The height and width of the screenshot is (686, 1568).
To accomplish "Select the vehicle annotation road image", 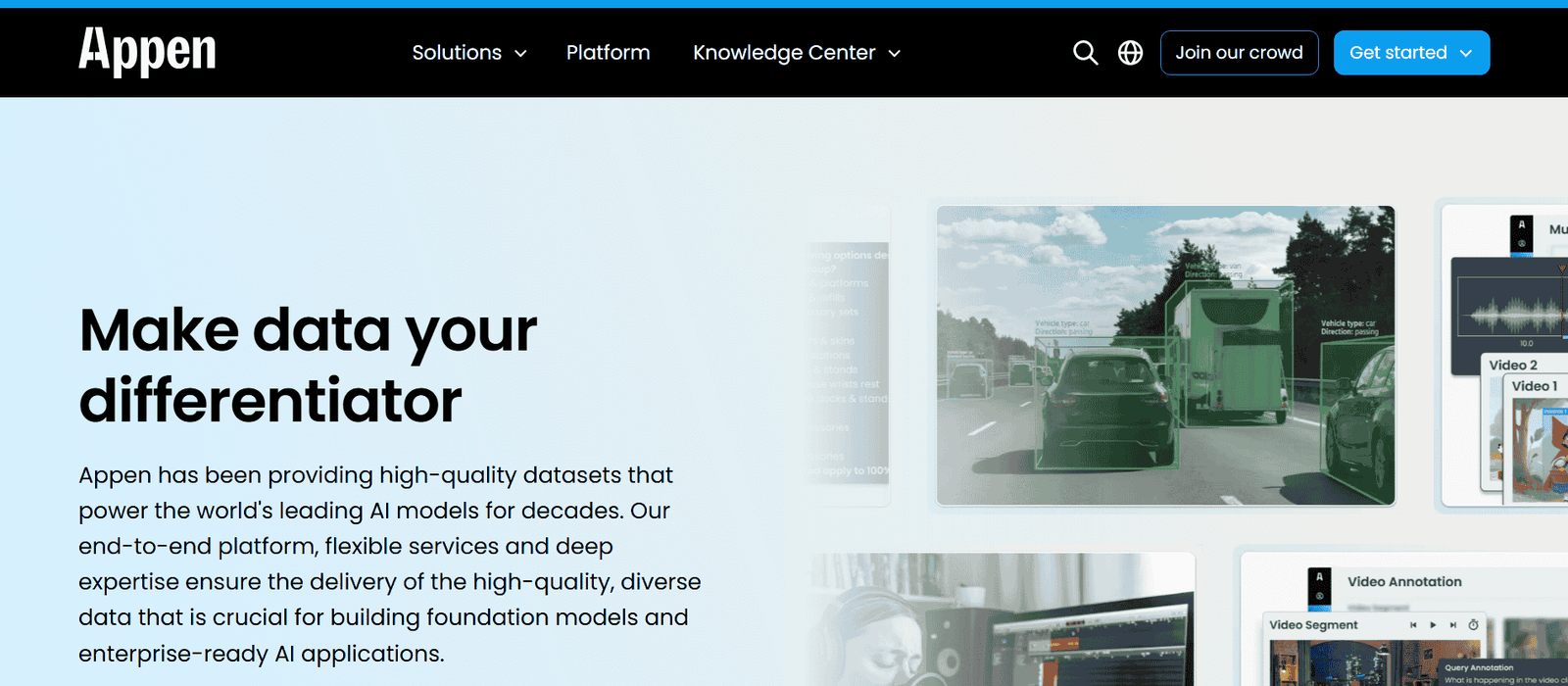I will (1165, 356).
